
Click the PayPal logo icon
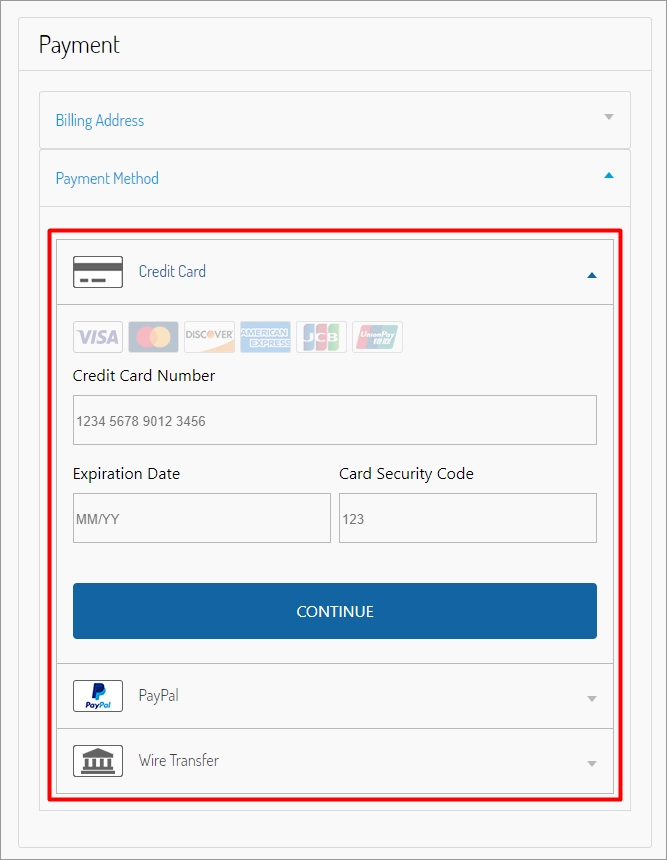[98, 696]
